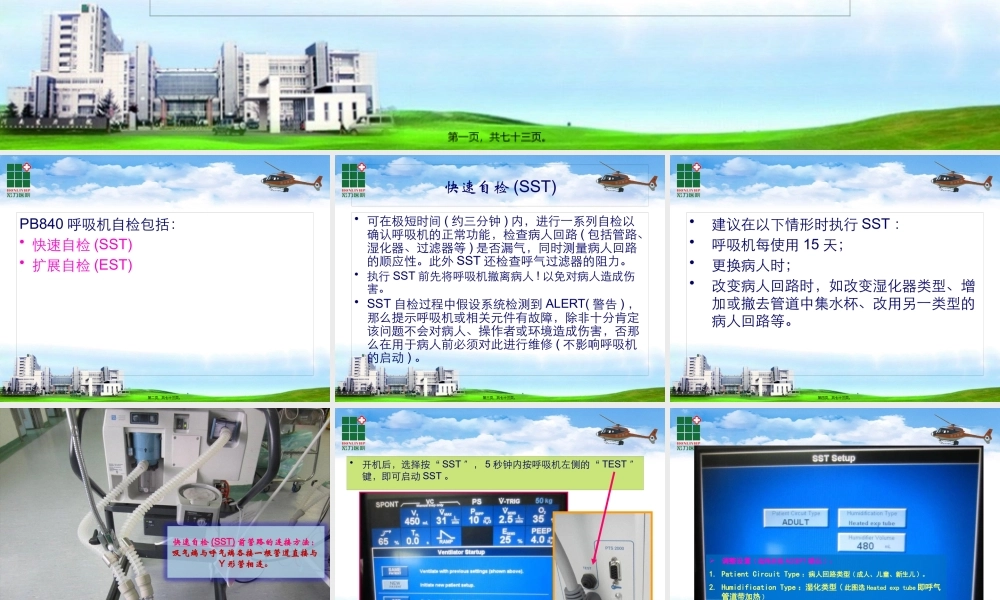
Task: Switch to the VC tab on ventilator display
Action: 428,501
